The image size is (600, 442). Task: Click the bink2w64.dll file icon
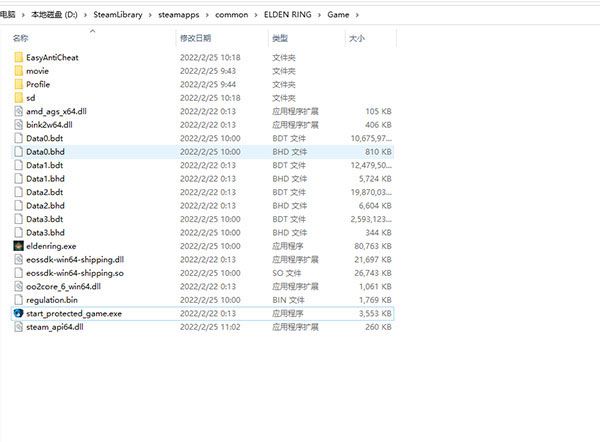point(19,125)
